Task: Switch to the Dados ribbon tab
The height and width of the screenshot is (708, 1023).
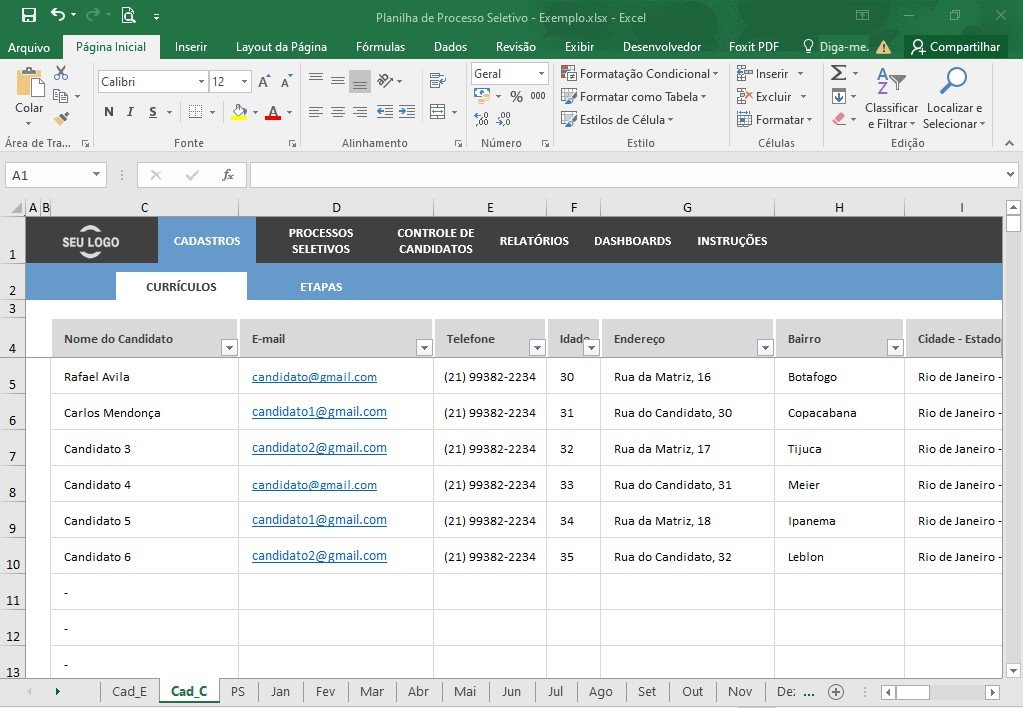Action: 450,47
